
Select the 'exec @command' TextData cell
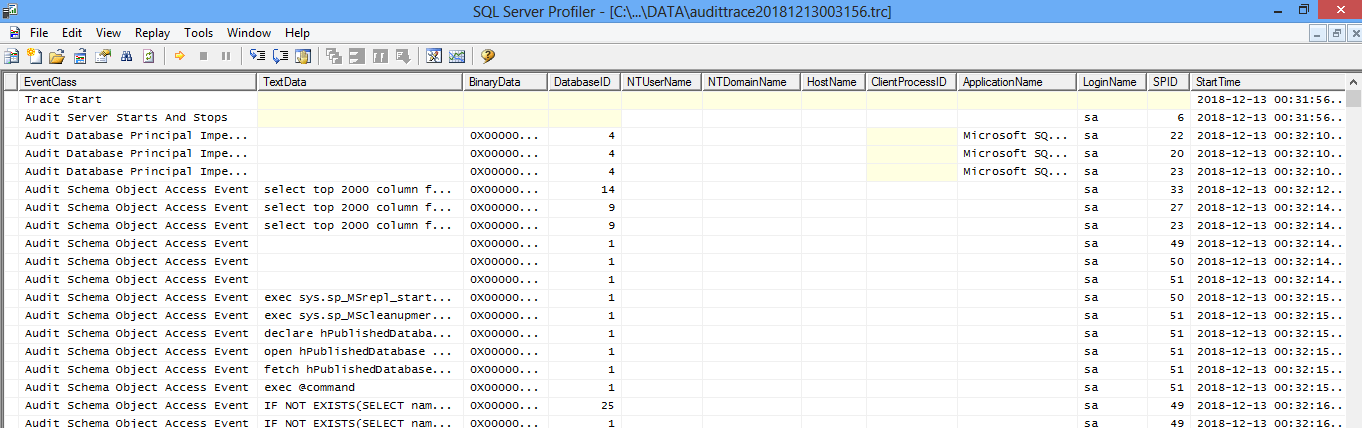point(361,388)
